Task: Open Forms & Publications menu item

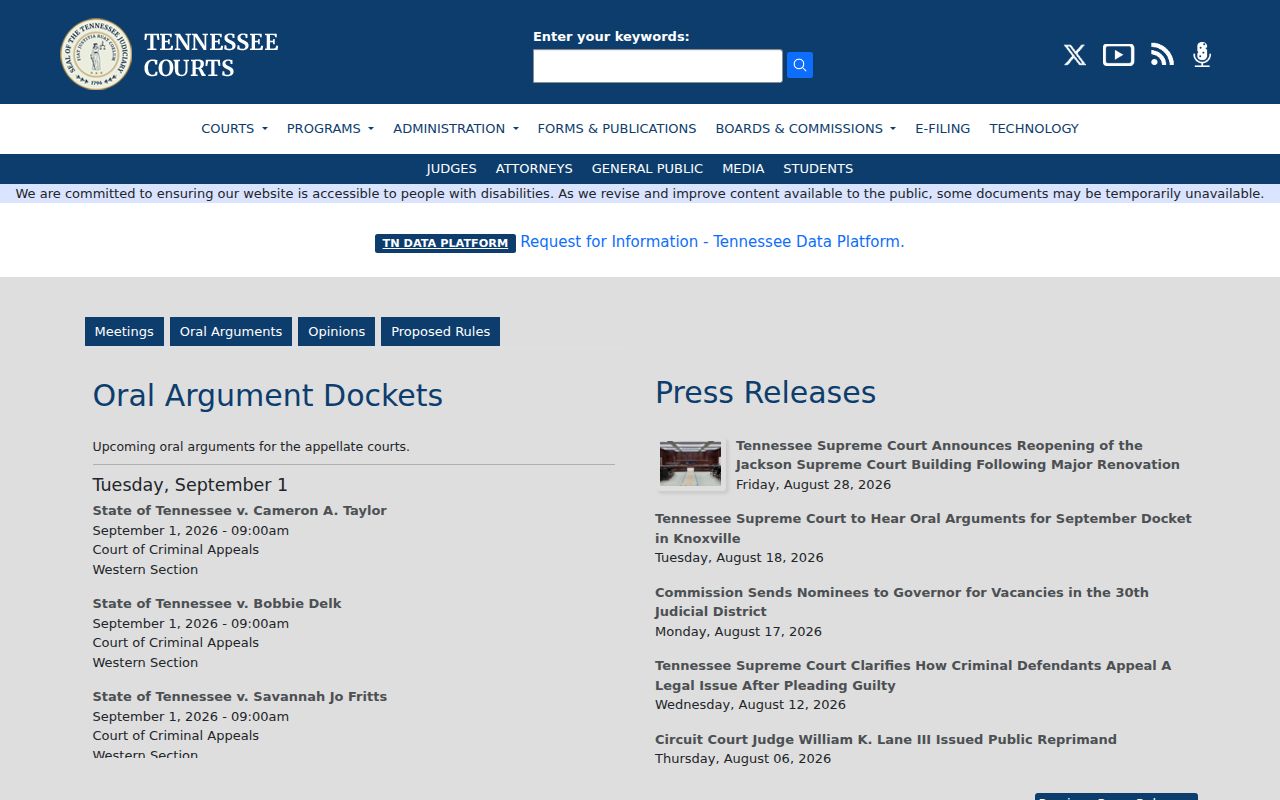Action: click(617, 128)
